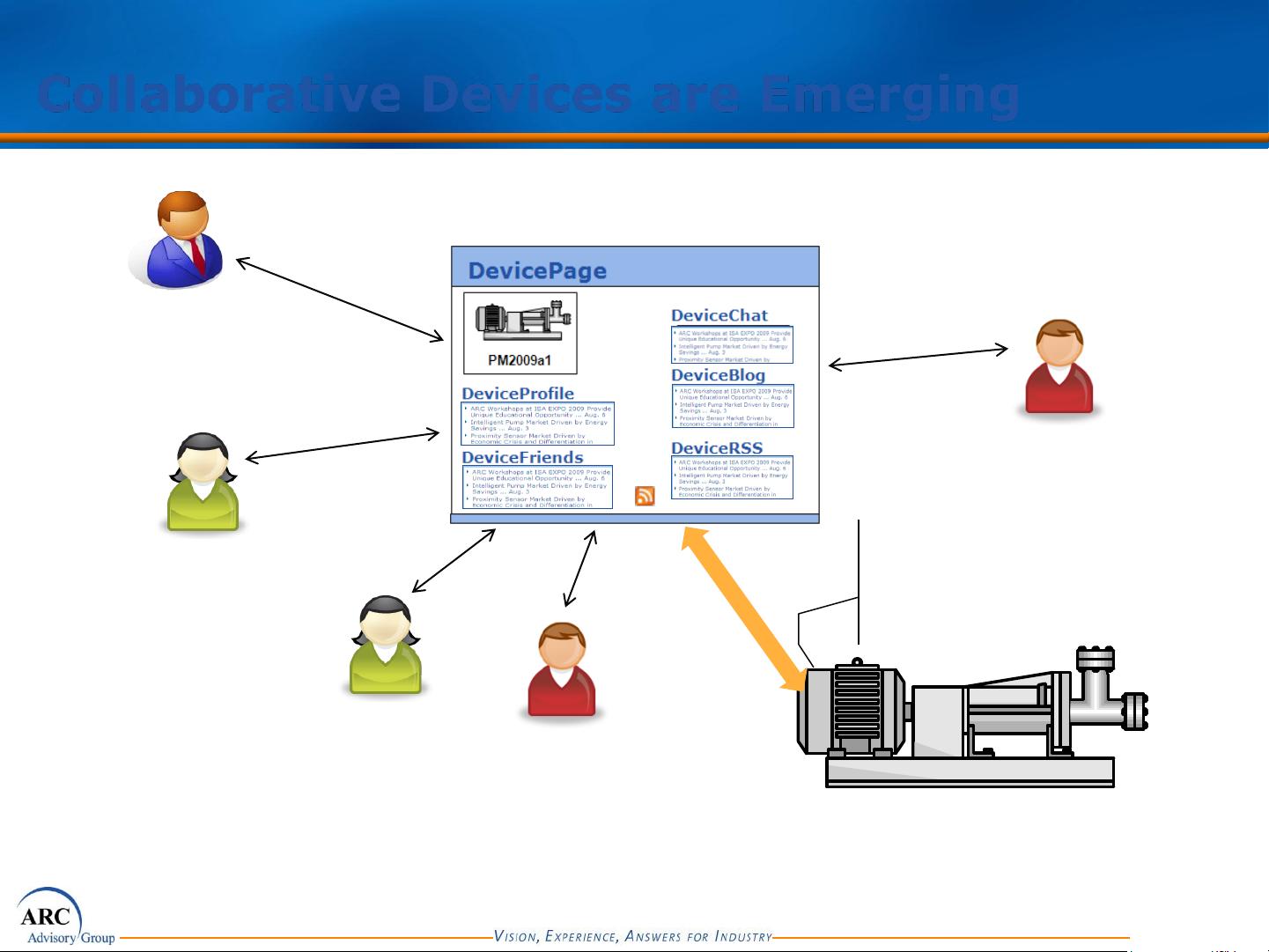The image size is (1269, 952).
Task: Click the news list under DeviceChat
Action: coord(732,345)
